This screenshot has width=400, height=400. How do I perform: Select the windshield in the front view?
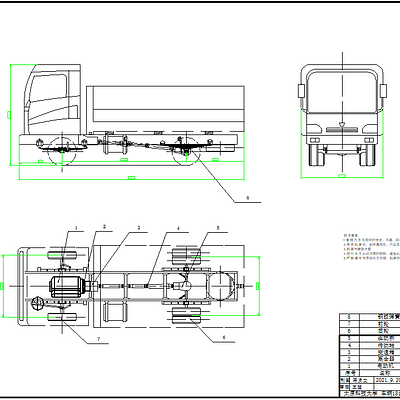tap(342, 92)
